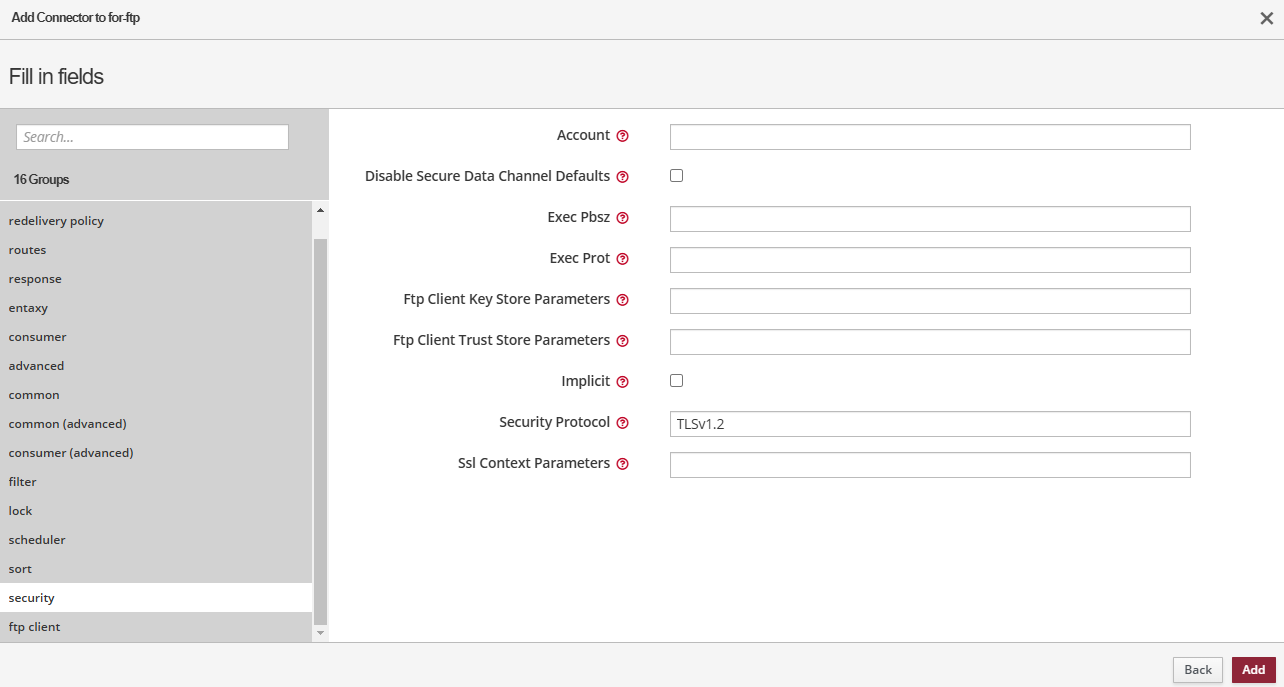The image size is (1284, 687).
Task: Click the help icon next to Implicit
Action: [x=622, y=382]
